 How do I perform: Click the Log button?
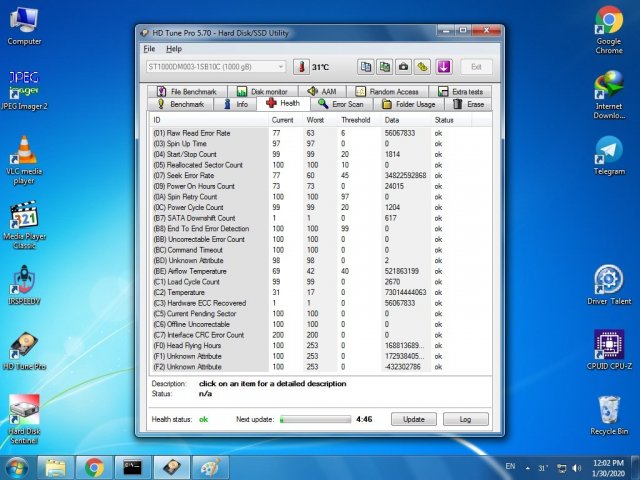466,419
